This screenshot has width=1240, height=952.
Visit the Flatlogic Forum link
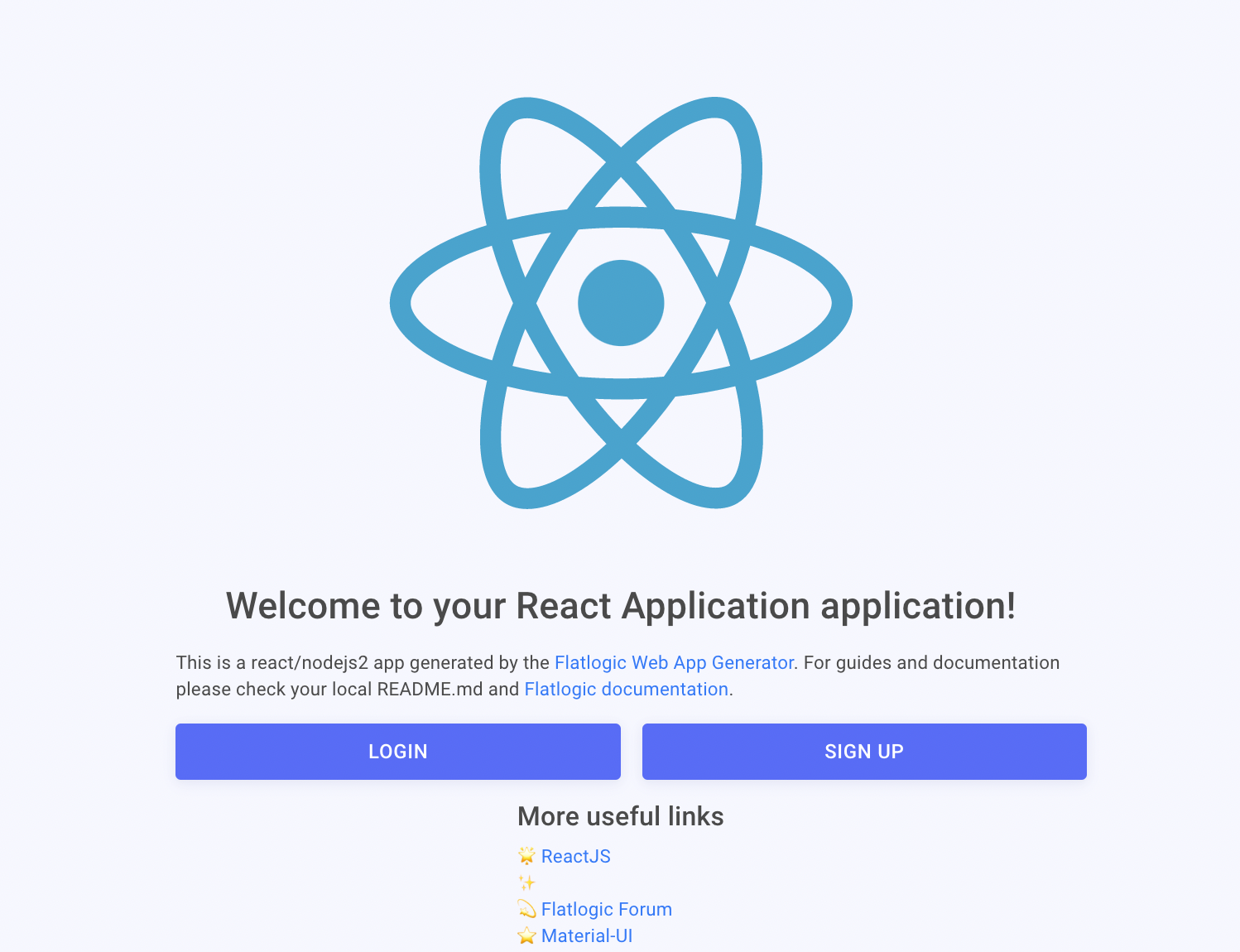607,909
